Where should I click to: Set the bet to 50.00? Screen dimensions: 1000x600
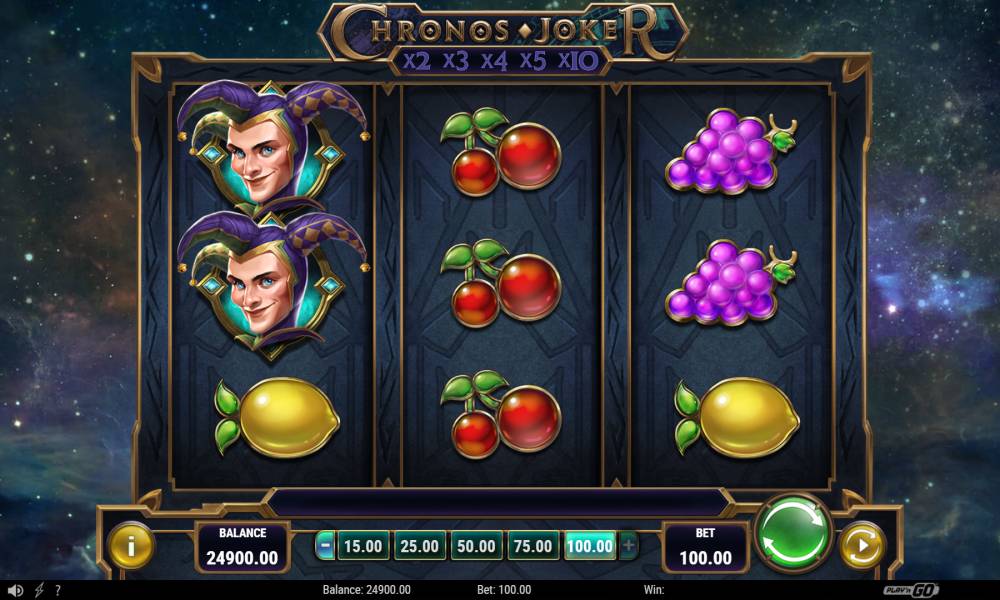tap(476, 546)
